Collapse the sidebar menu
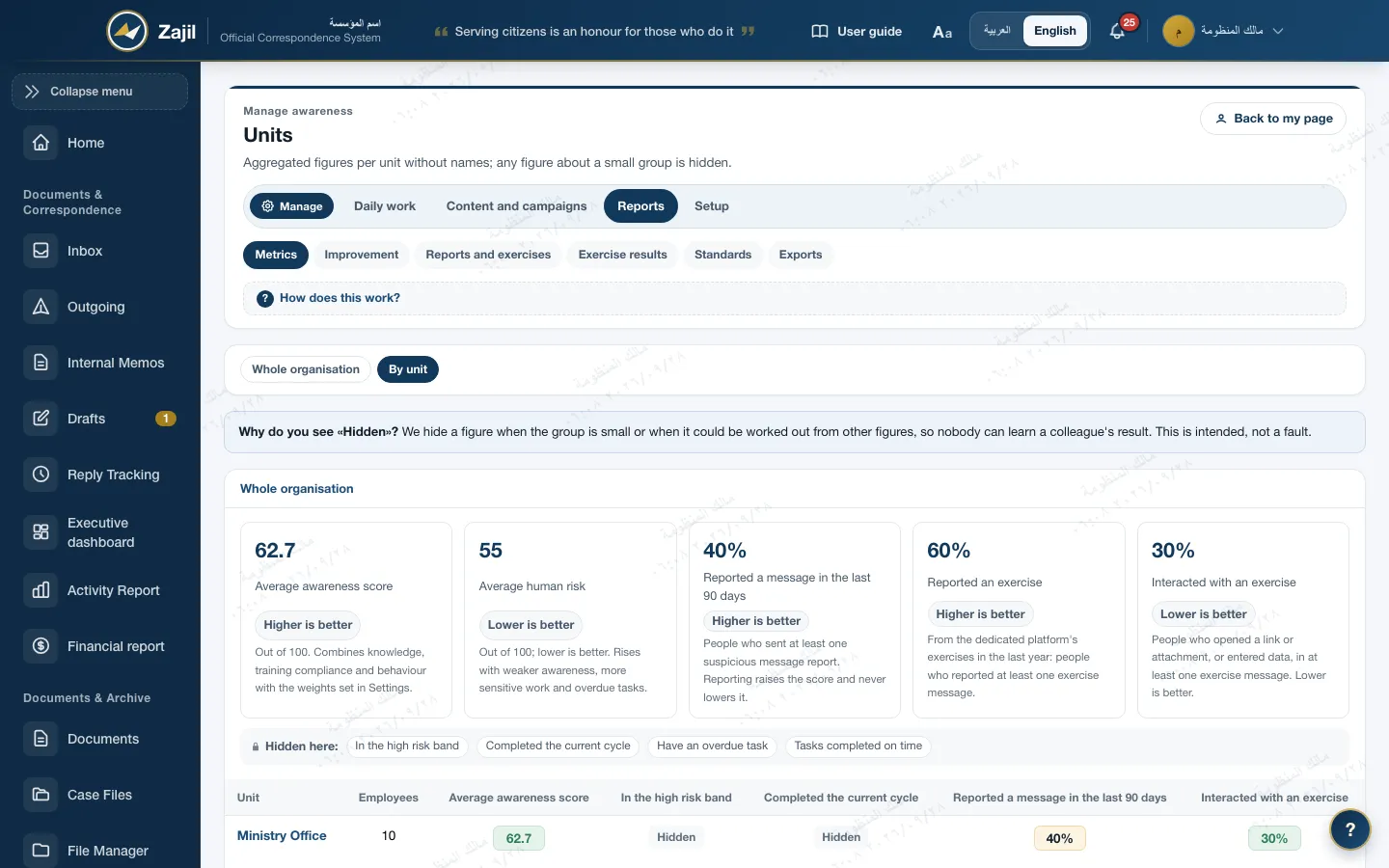This screenshot has width=1389, height=868. [99, 92]
